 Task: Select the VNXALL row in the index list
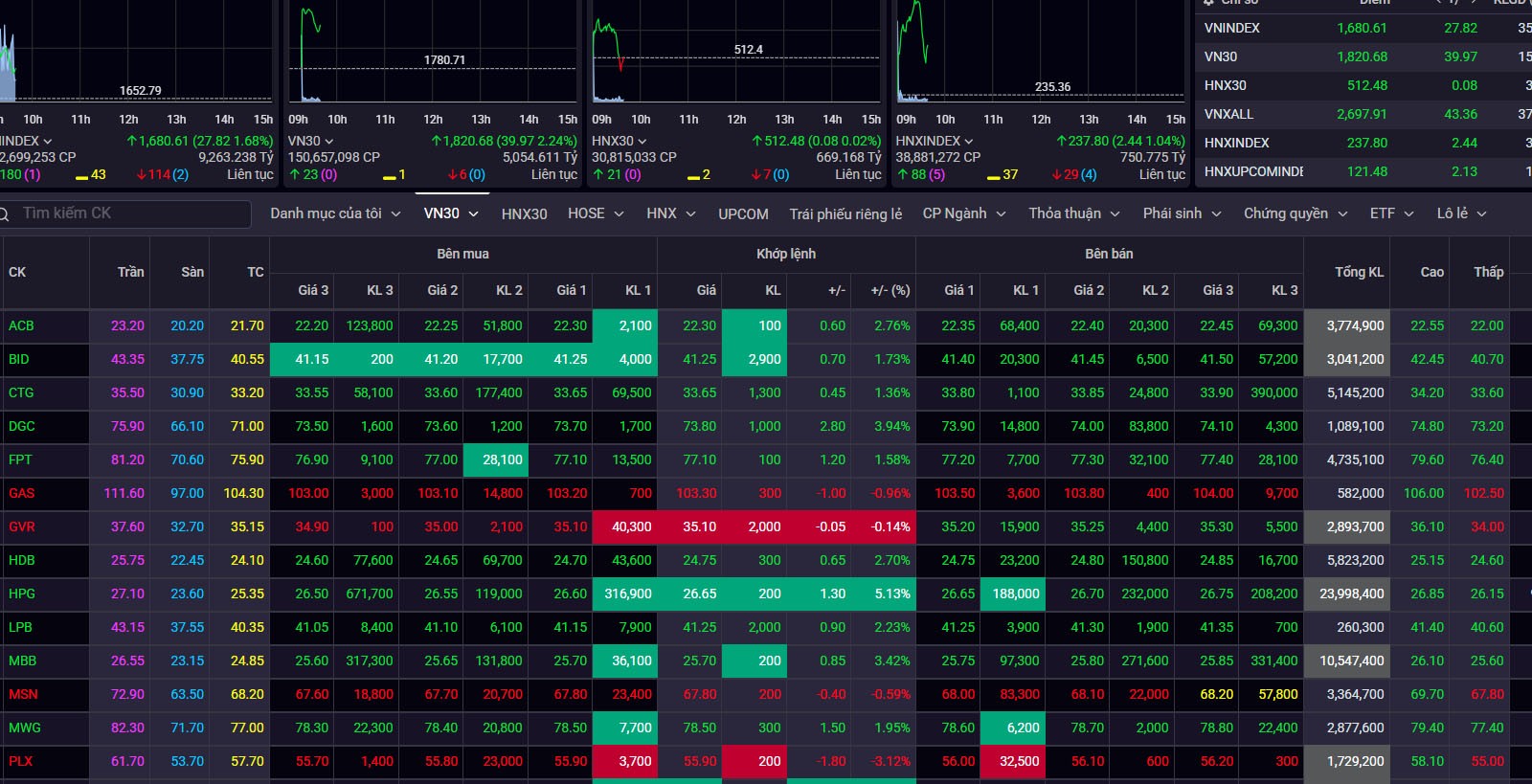tap(1363, 114)
